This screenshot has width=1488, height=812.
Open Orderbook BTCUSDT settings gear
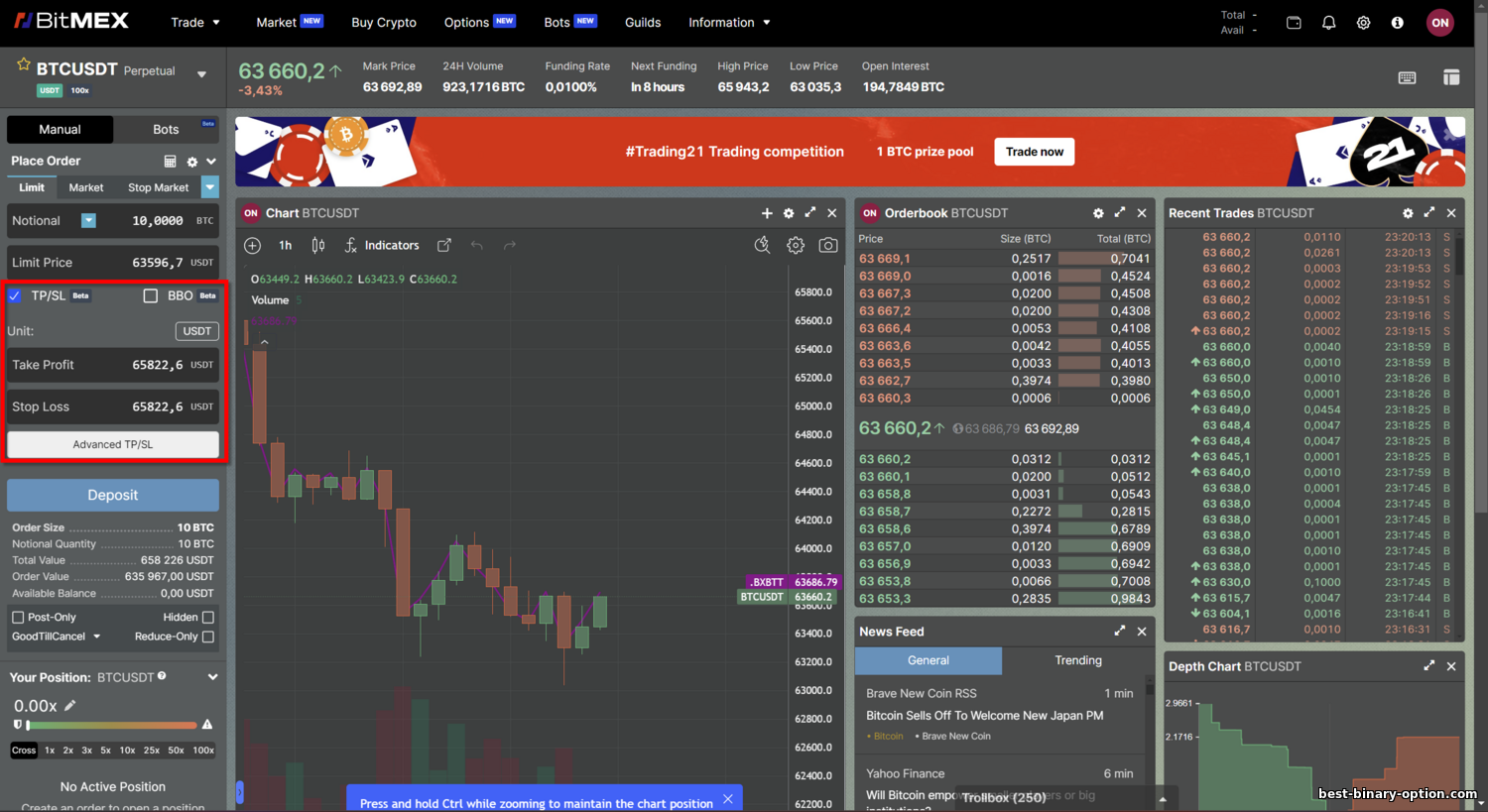[1098, 213]
